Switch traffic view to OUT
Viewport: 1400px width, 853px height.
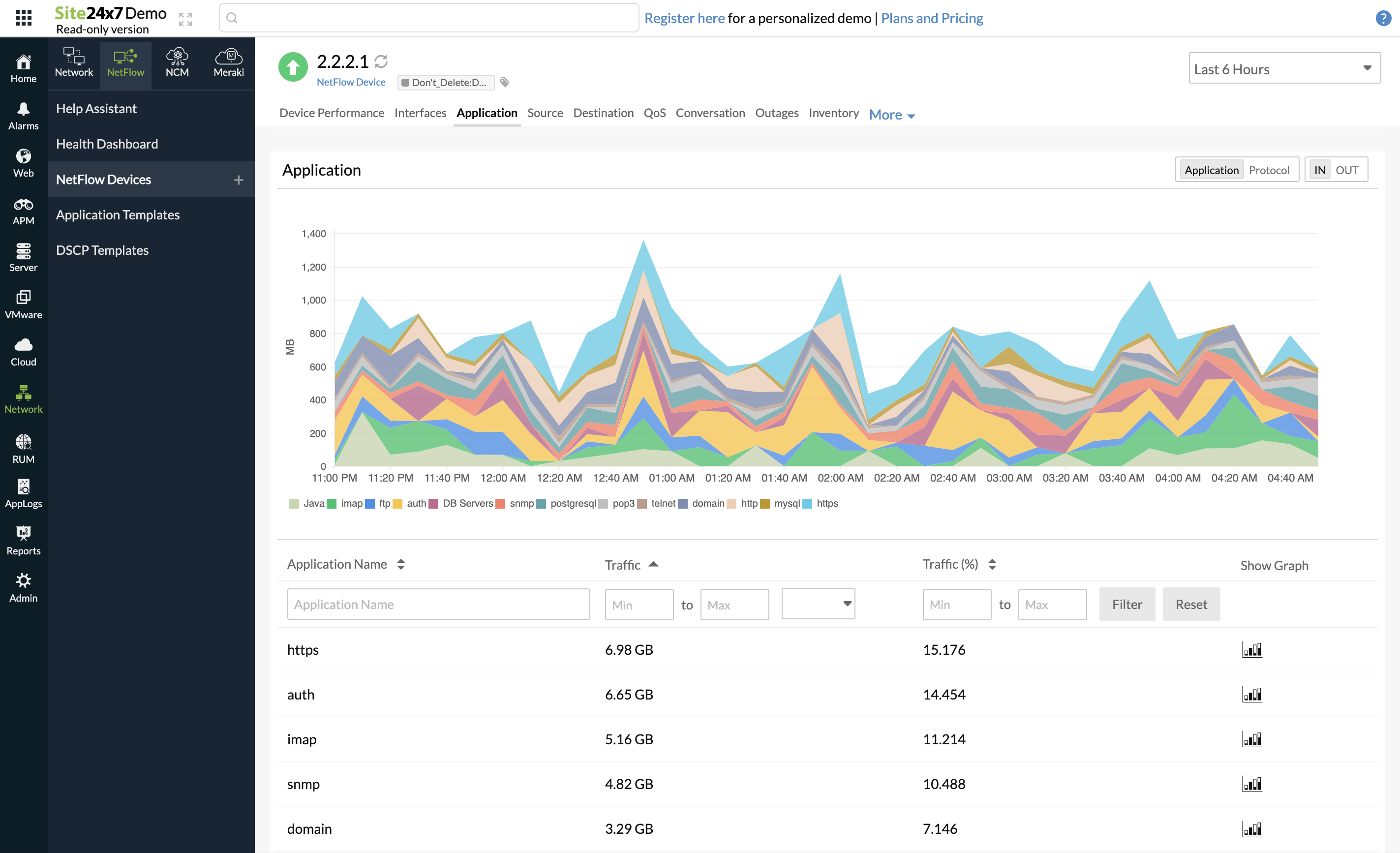1346,169
